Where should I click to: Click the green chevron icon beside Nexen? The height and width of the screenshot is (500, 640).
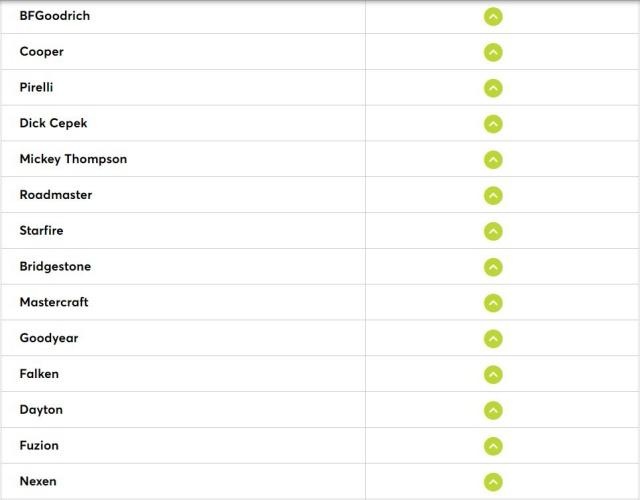click(x=493, y=482)
